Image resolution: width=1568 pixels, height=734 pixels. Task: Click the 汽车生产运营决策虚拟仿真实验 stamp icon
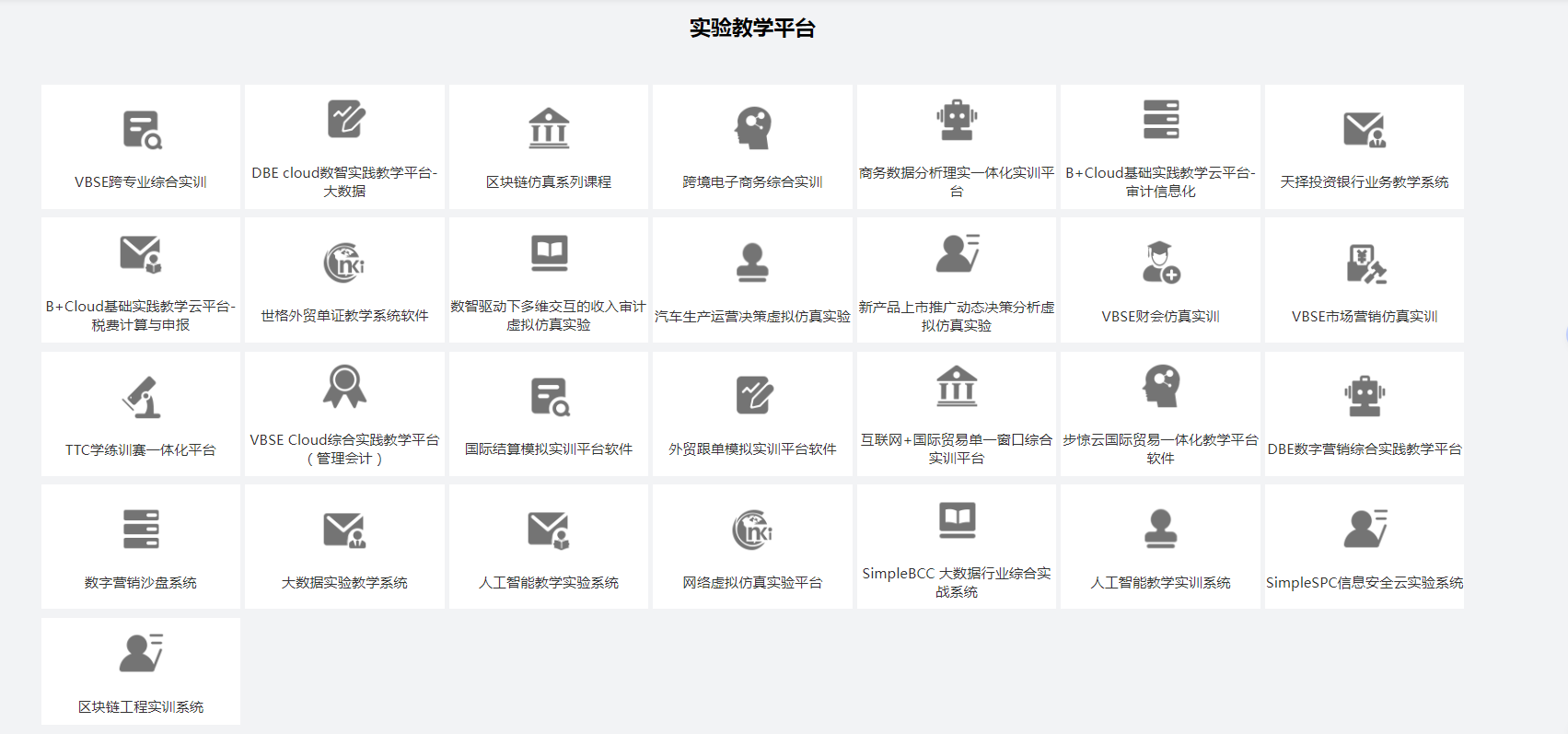[x=752, y=262]
